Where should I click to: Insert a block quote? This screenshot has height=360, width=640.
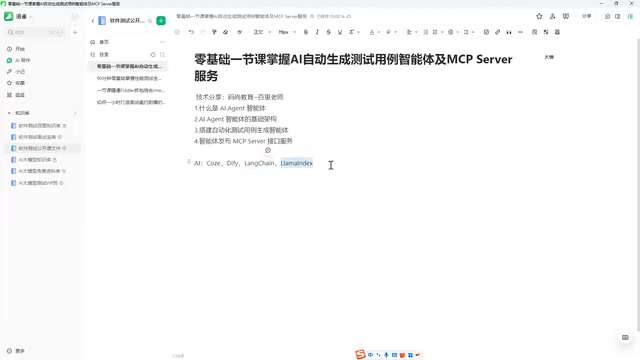point(509,32)
